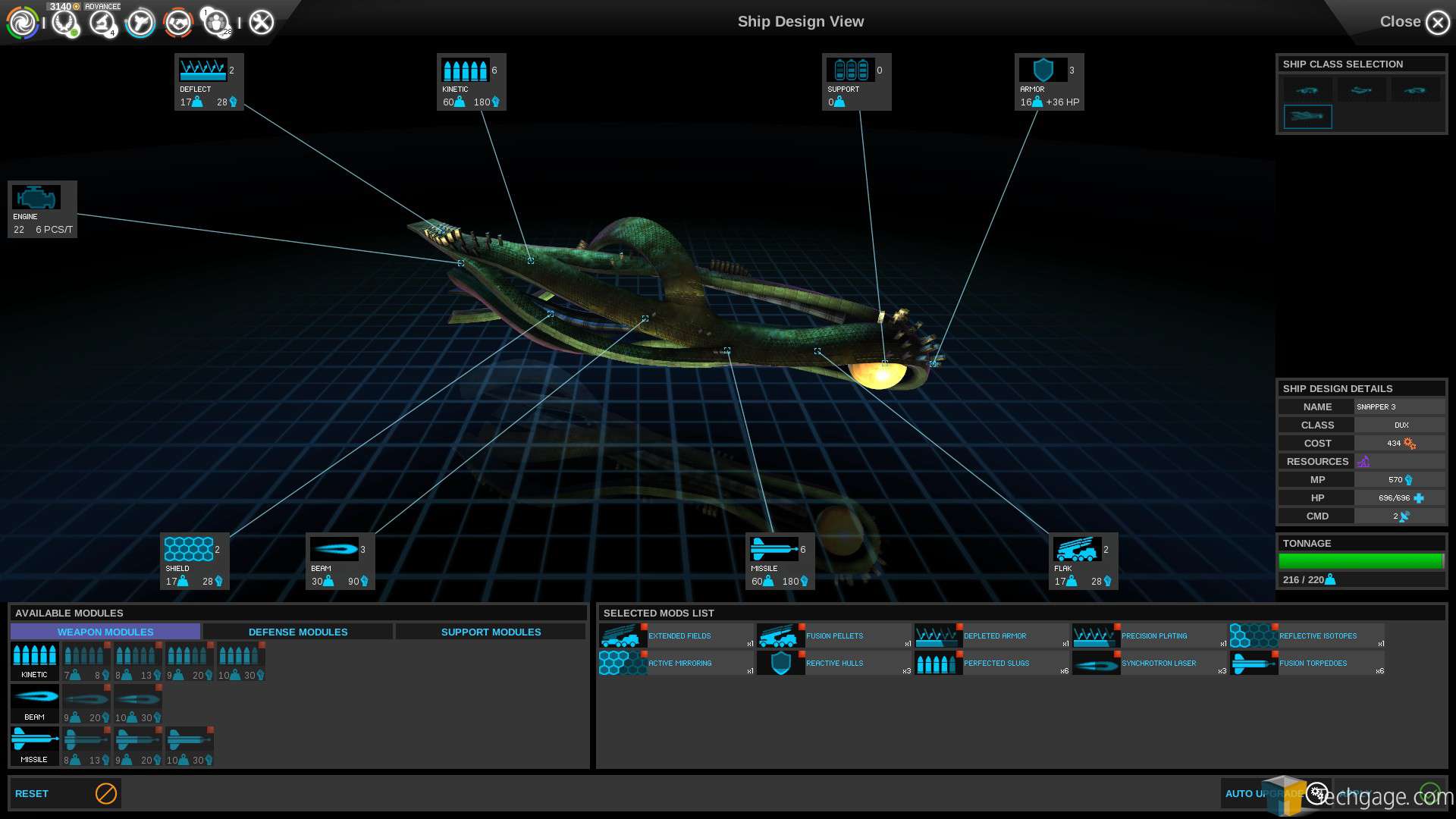Select Reactive Hulls in selected mods list
This screenshot has height=819, width=1456.
835,664
